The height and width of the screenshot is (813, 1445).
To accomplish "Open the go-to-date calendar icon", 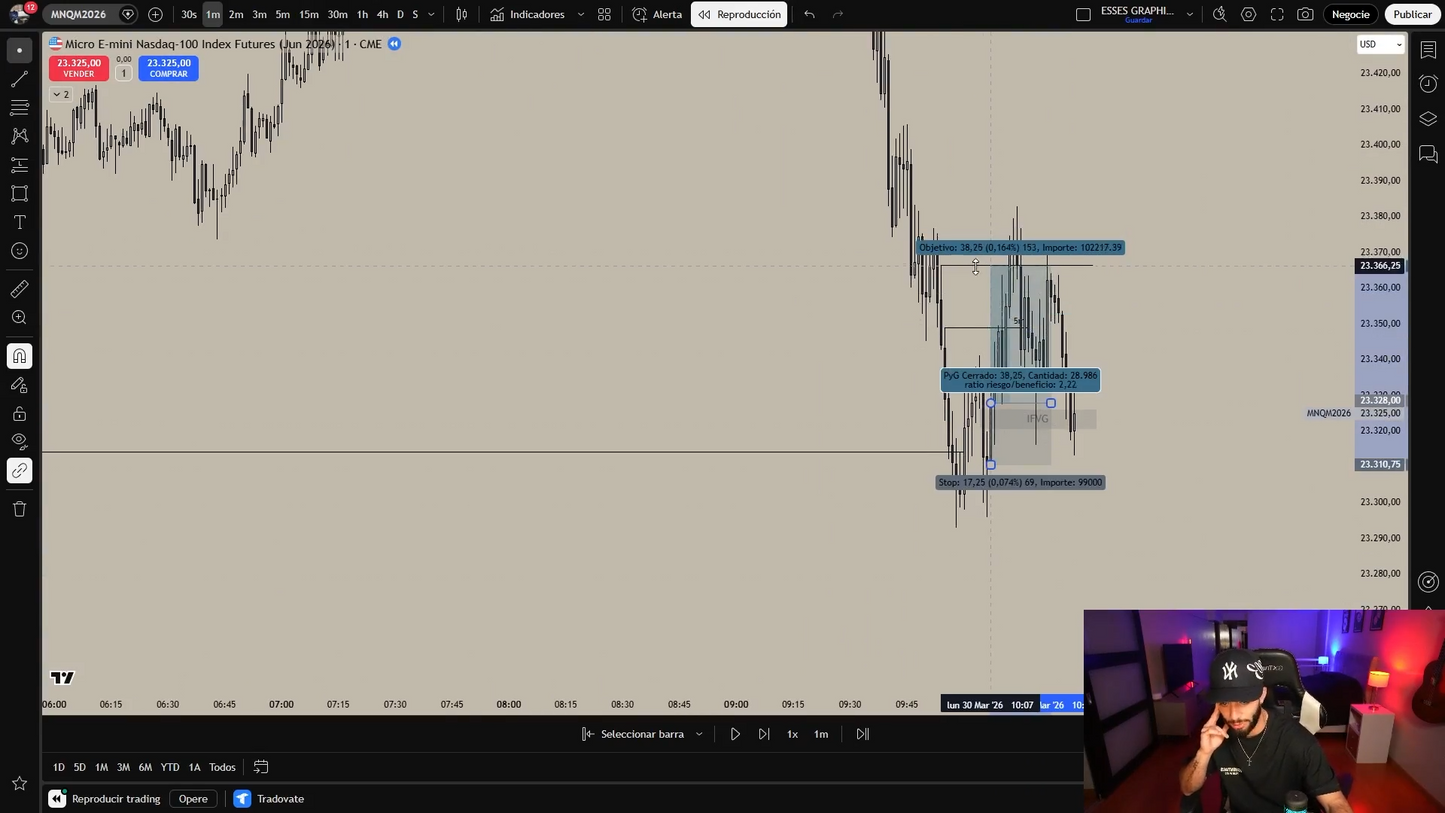I will click(x=261, y=767).
